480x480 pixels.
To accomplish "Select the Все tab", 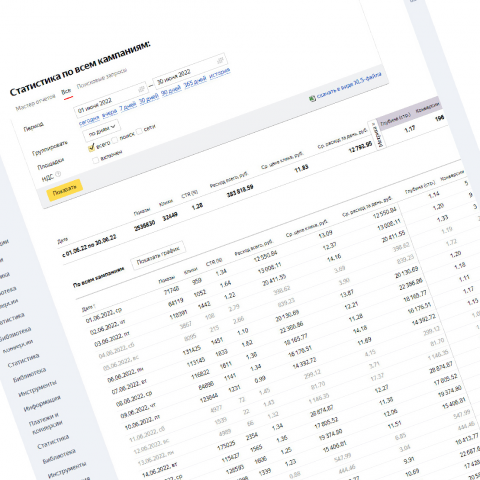I will 67,92.
